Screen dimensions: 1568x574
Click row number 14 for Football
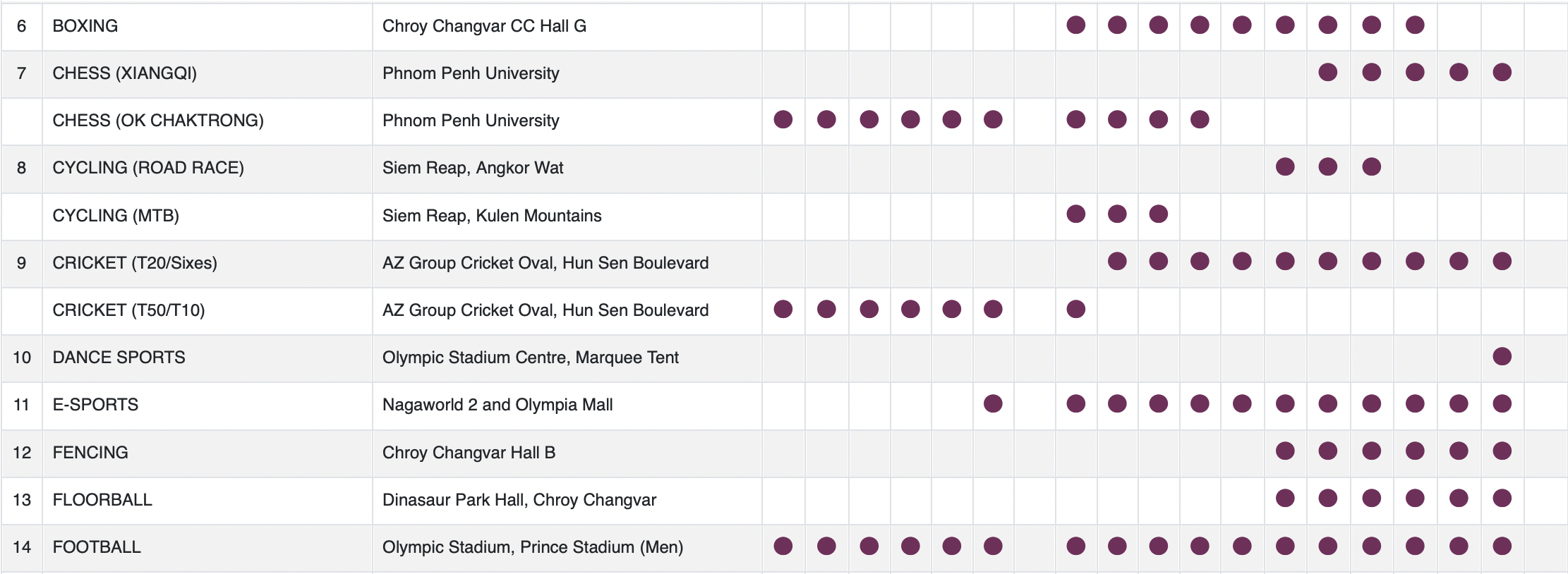click(x=22, y=547)
